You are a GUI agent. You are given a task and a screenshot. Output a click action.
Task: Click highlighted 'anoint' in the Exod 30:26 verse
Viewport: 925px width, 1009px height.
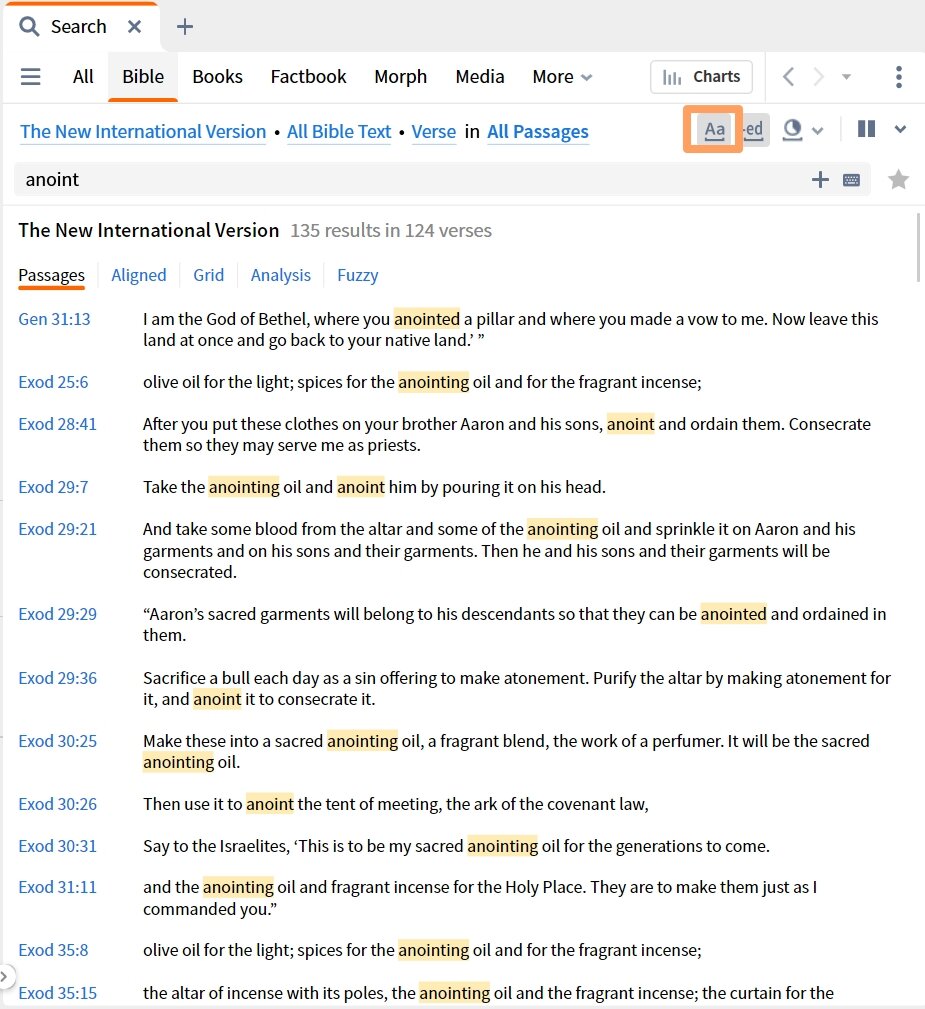tap(270, 804)
